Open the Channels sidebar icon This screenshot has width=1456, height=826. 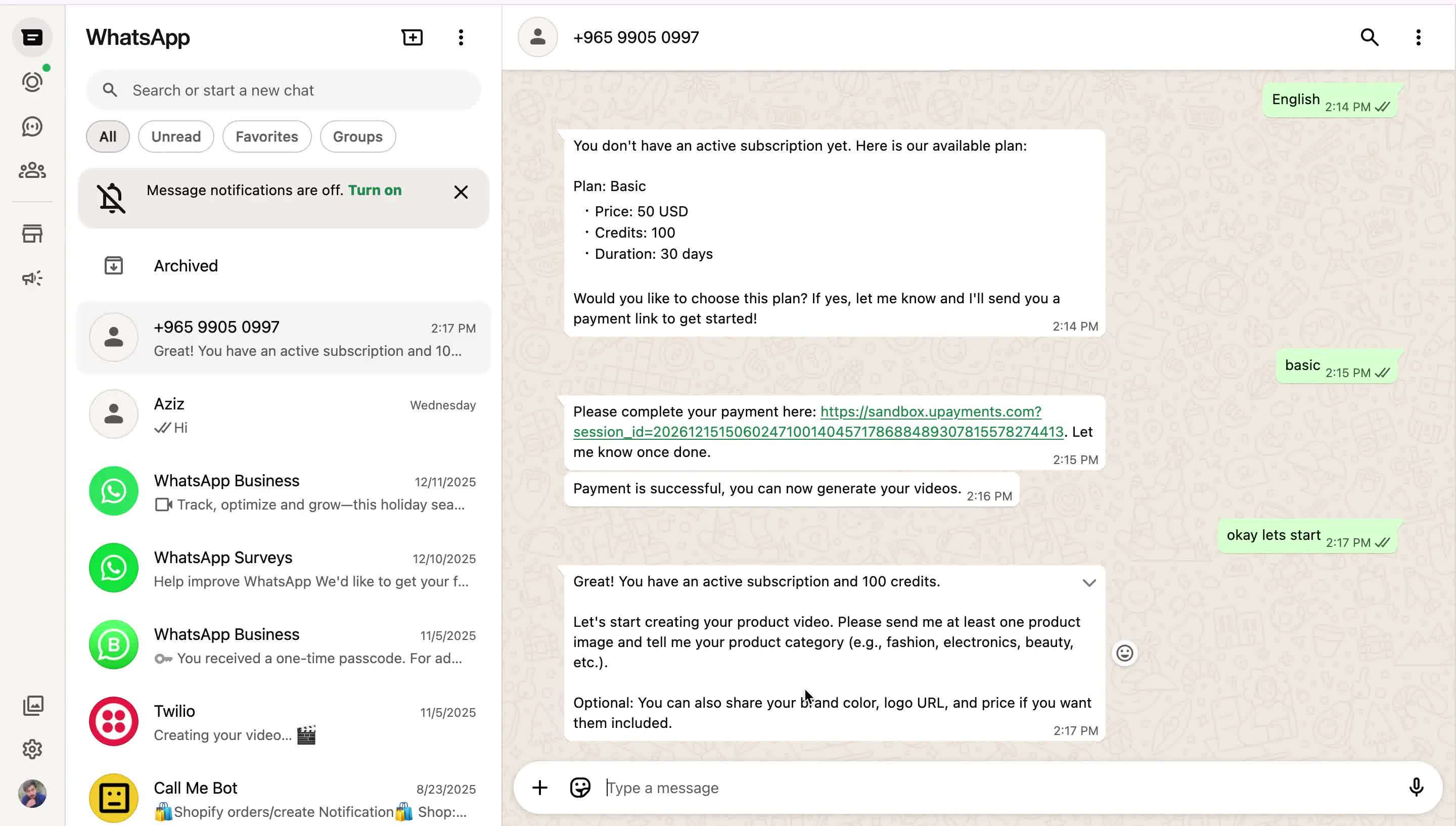coord(32,126)
